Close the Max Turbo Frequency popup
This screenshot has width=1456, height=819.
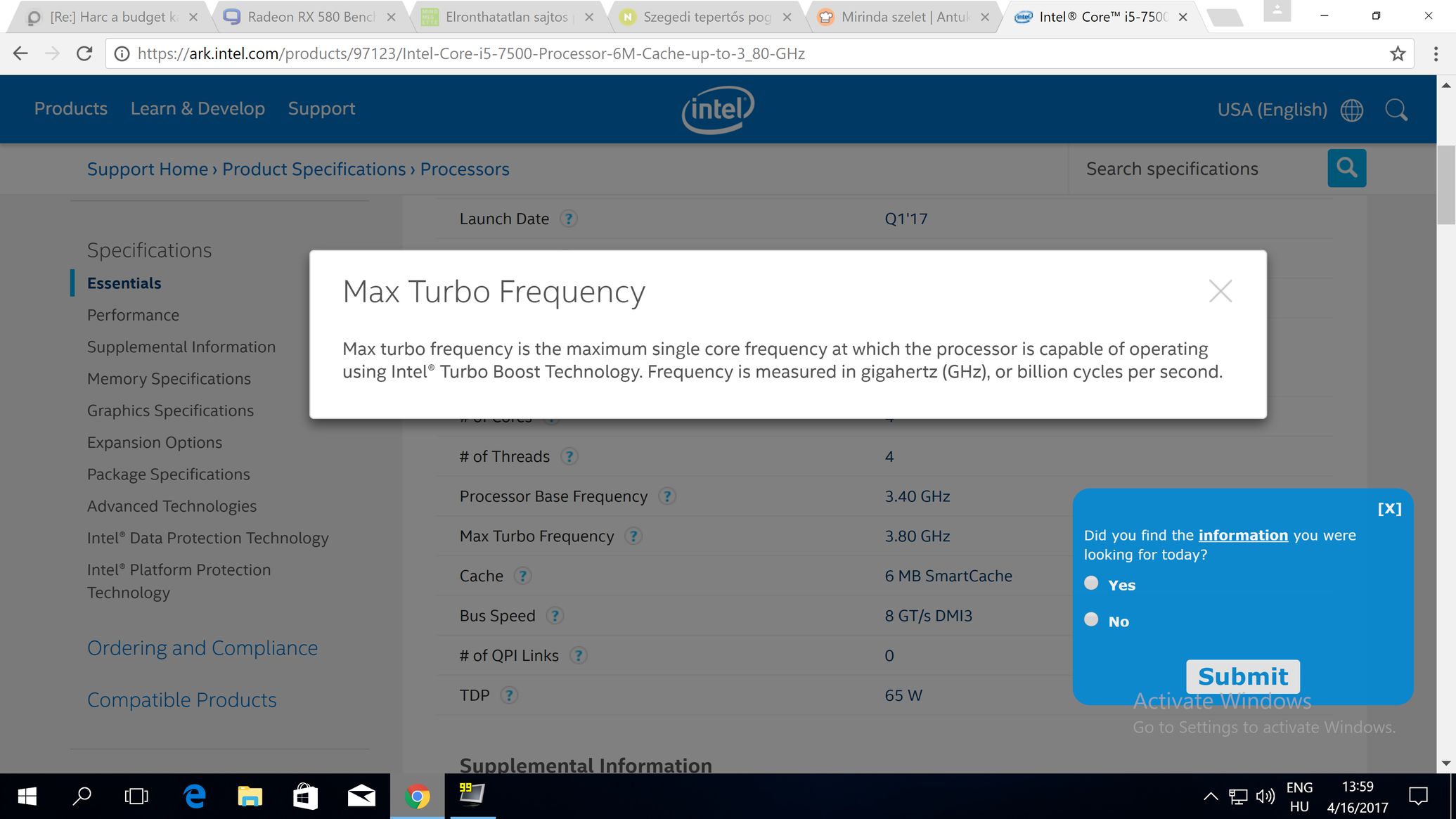point(1220,291)
